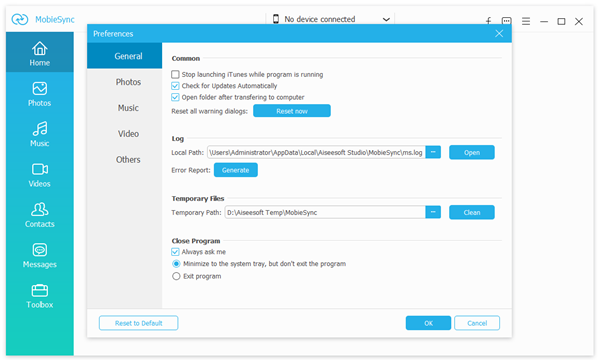Click the Preferences dialog title text
The width and height of the screenshot is (600, 362).
click(113, 34)
